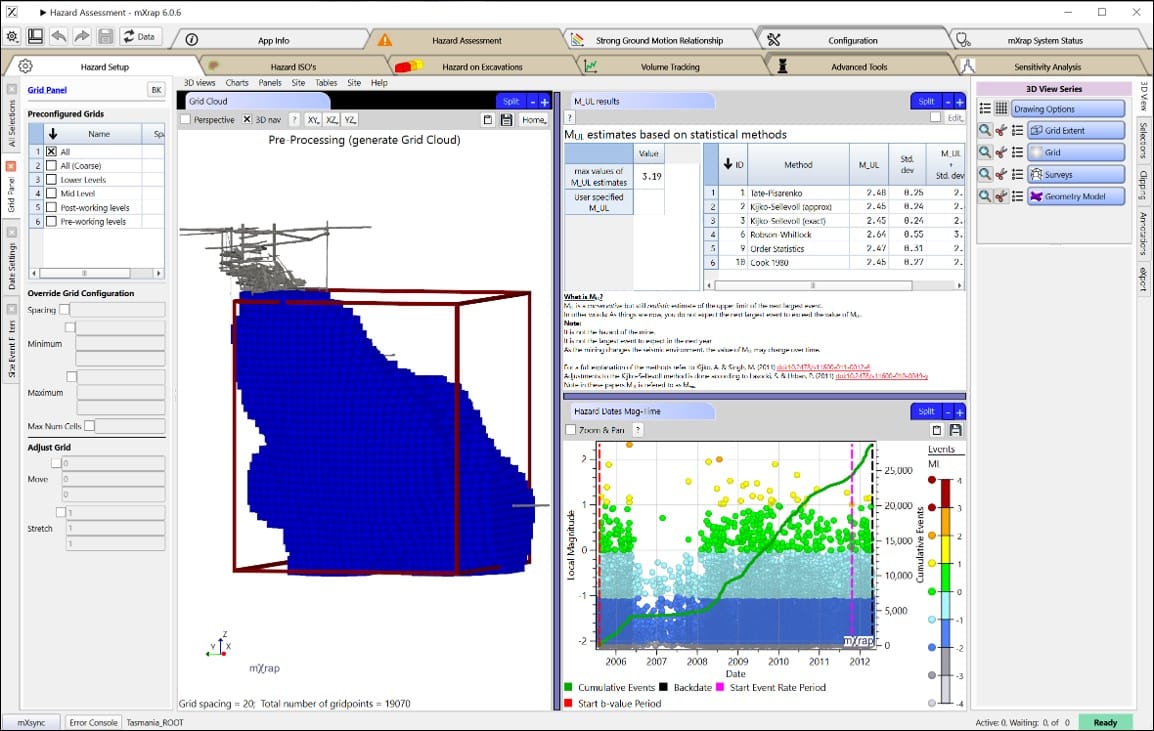Open the series options list next to Surveys

[x=1018, y=175]
